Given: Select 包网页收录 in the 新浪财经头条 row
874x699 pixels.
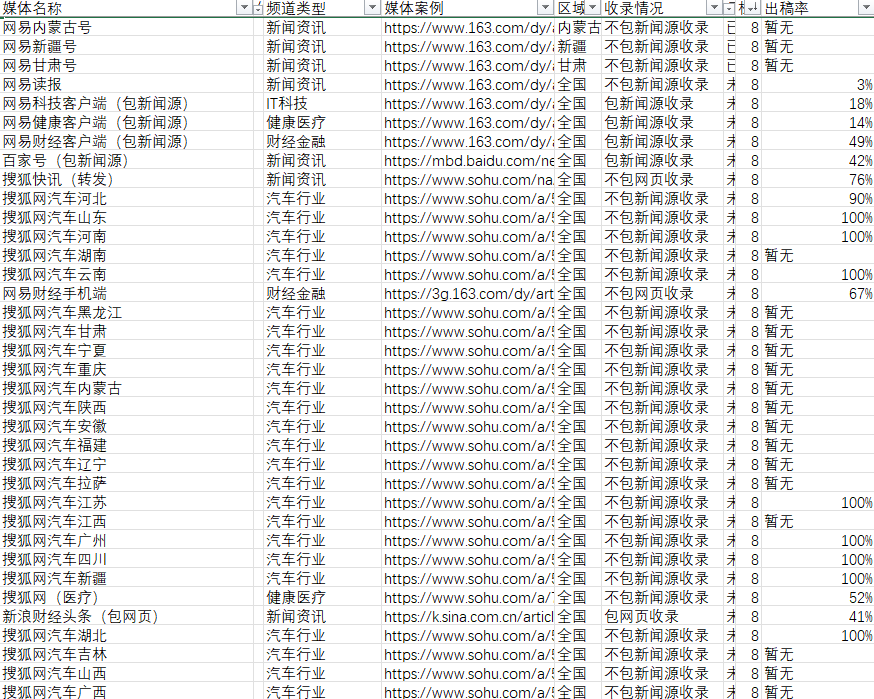Looking at the screenshot, I should click(662, 617).
